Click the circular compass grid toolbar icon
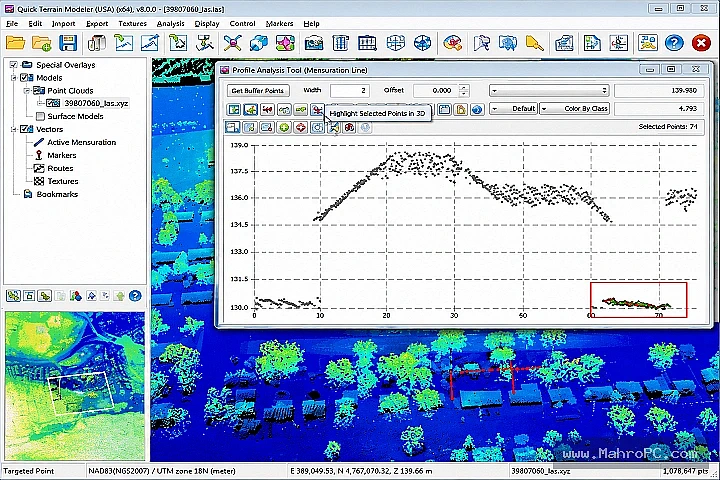This screenshot has height=480, width=720. 422,43
